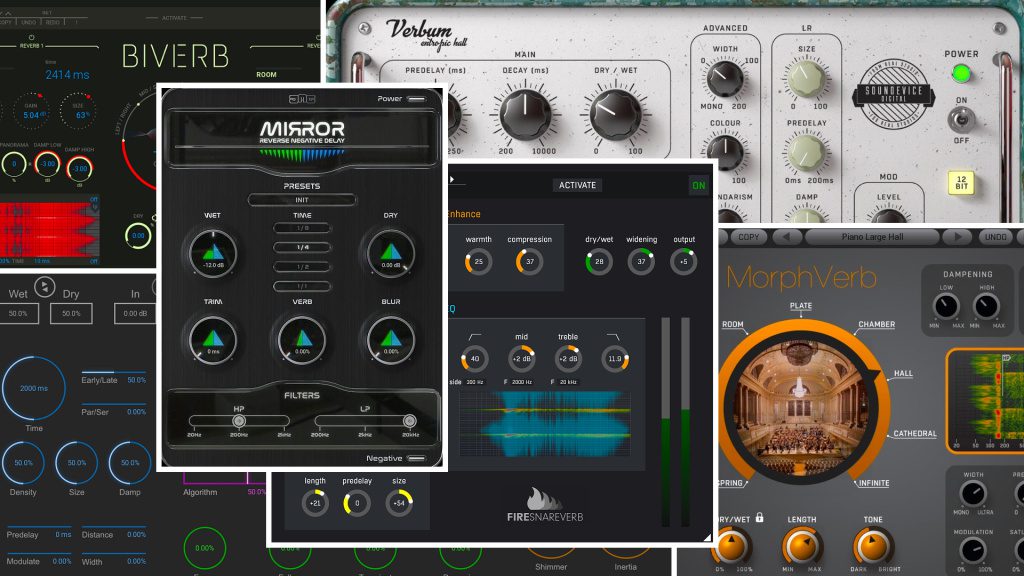Click the HP filter slider handle in Mirror
1024x576 pixels.
[239, 421]
